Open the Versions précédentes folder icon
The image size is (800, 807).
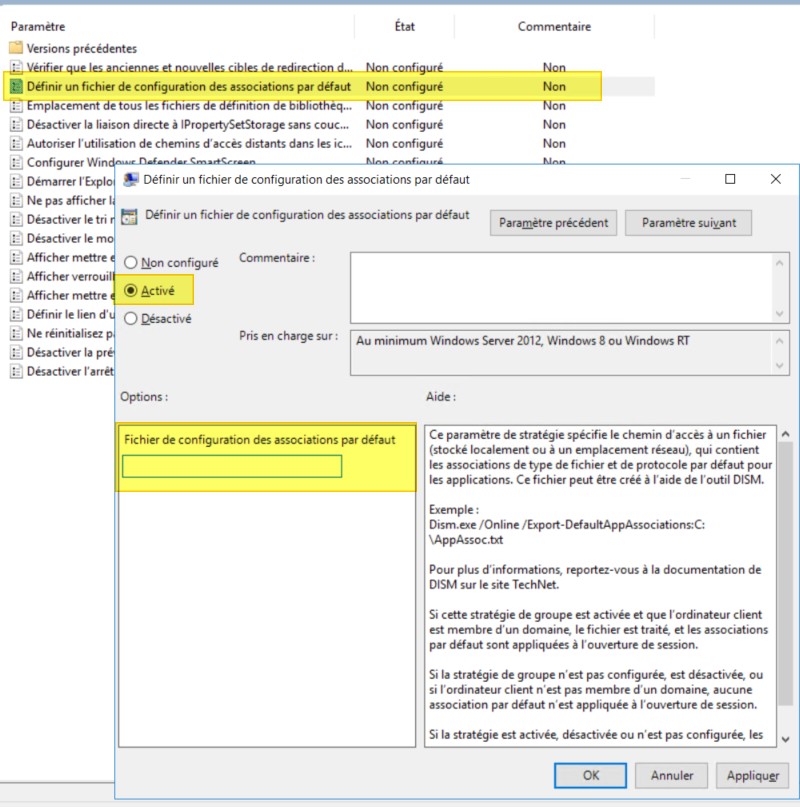[16, 48]
